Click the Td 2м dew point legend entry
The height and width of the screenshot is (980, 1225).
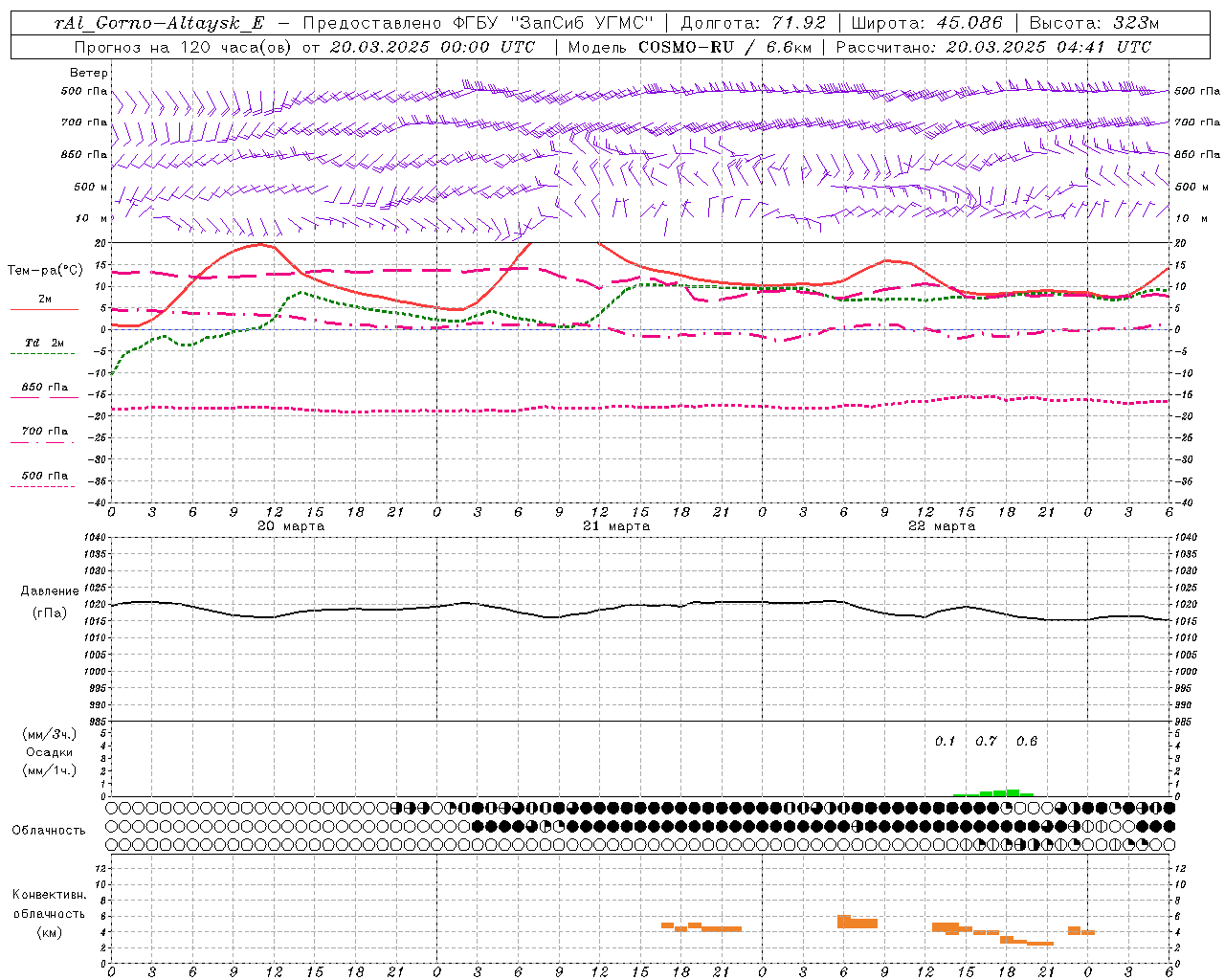coord(44,343)
